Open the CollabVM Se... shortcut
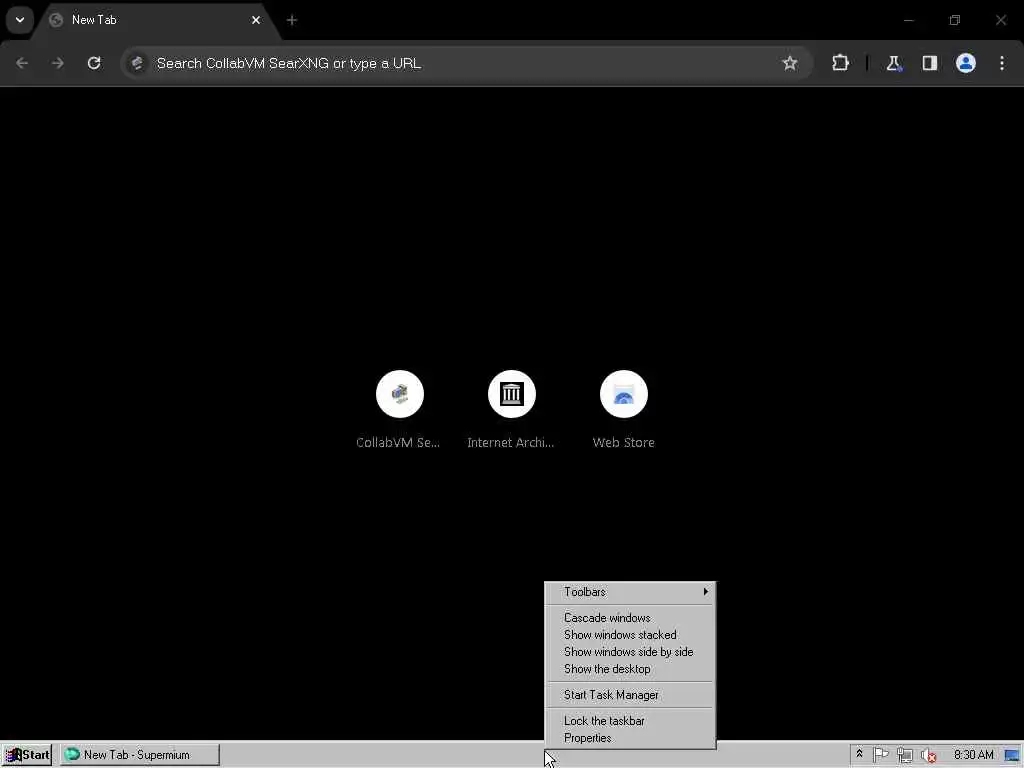The image size is (1024, 768). [x=399, y=409]
